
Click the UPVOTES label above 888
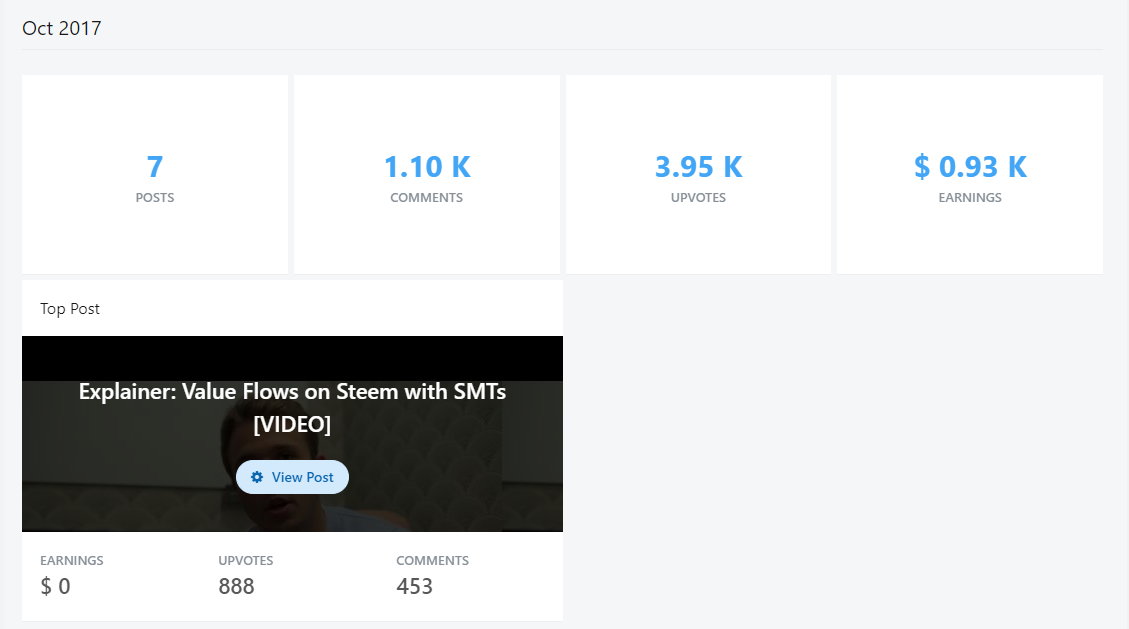pyautogui.click(x=246, y=561)
